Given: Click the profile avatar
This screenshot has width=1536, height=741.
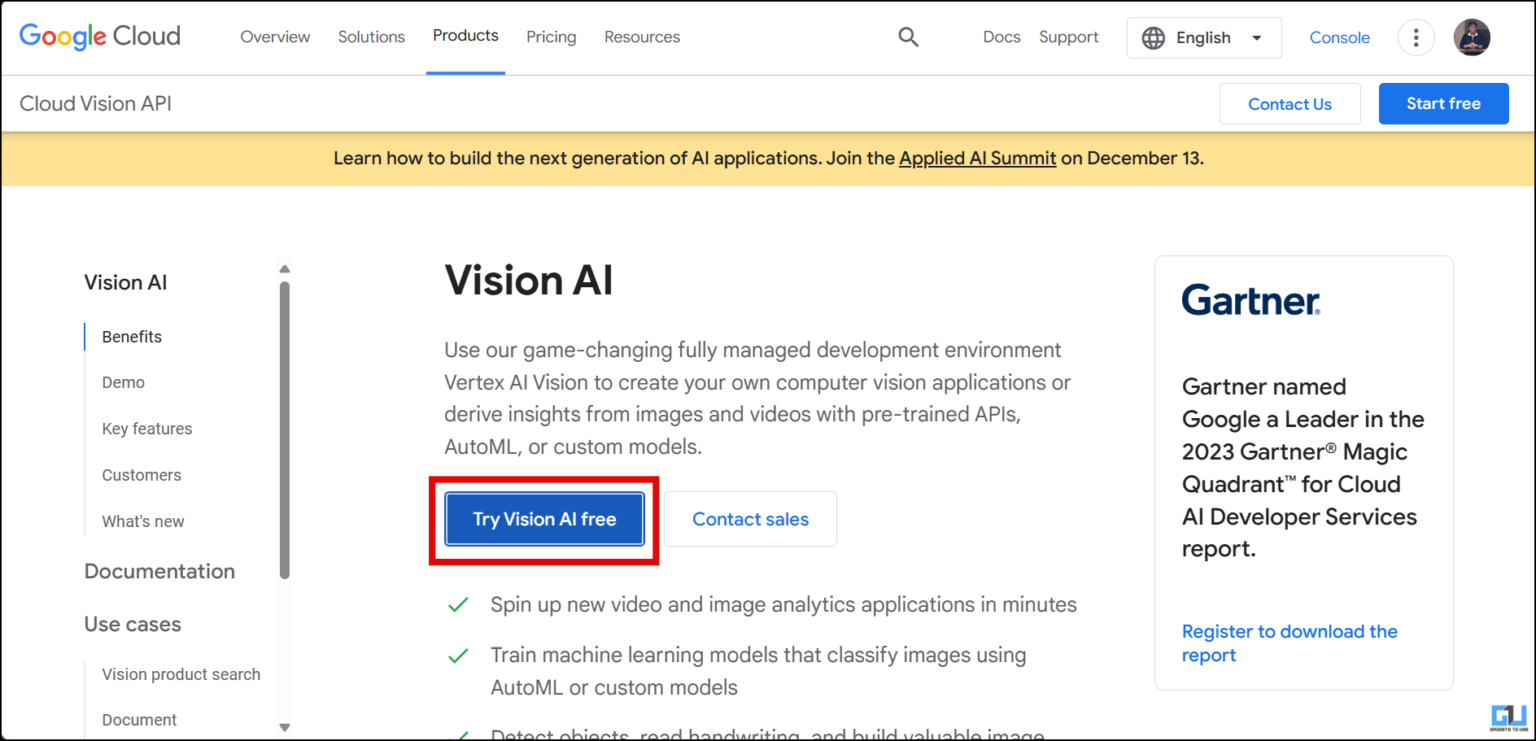Looking at the screenshot, I should click(1472, 37).
